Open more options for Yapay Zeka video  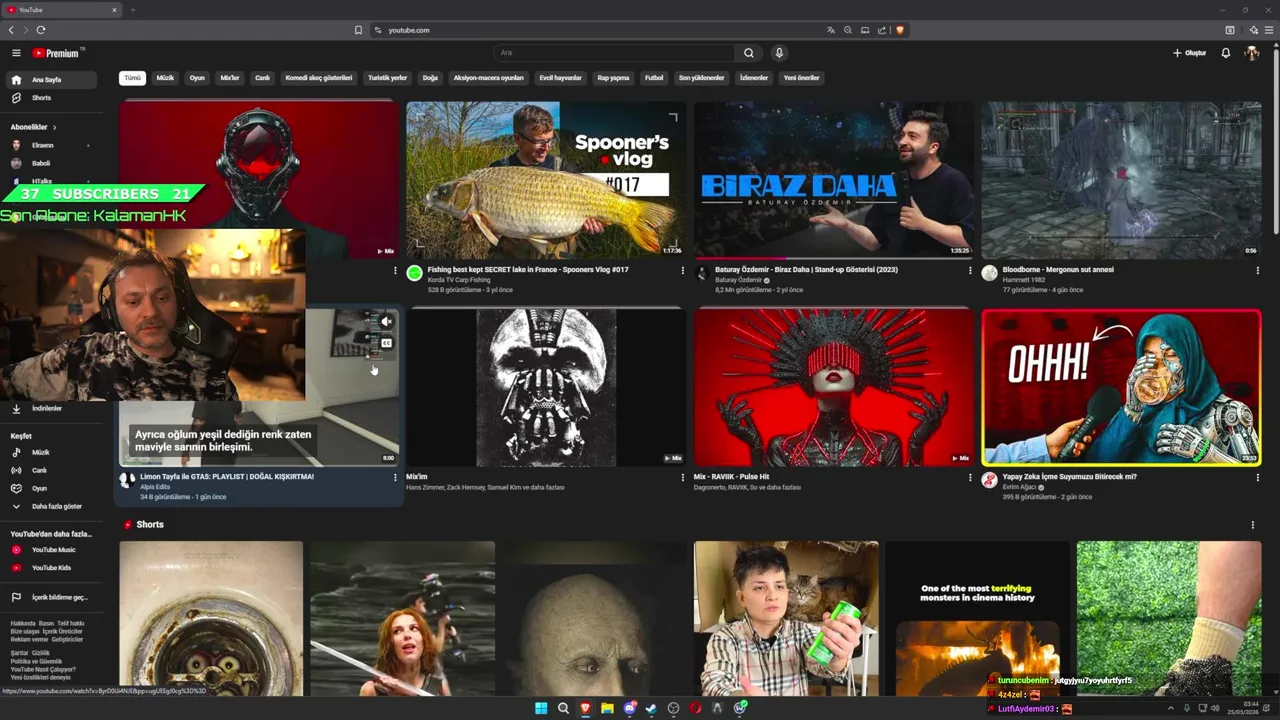[x=1258, y=477]
